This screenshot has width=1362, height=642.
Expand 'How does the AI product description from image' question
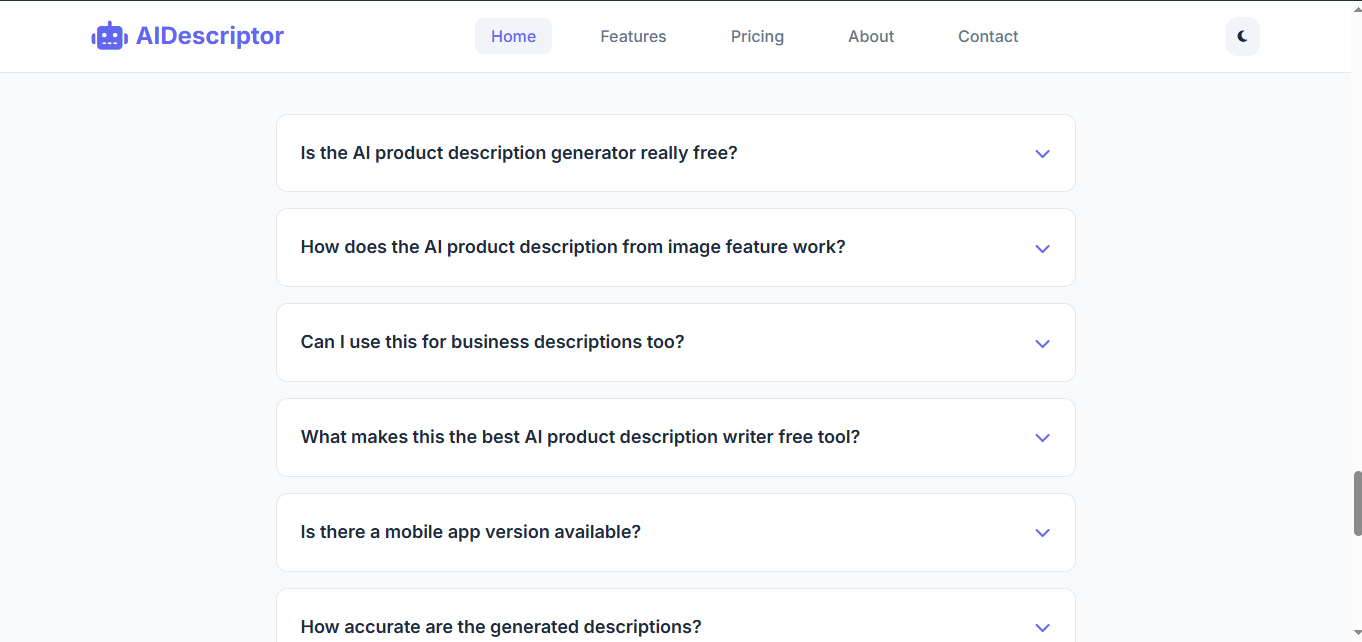coord(573,247)
